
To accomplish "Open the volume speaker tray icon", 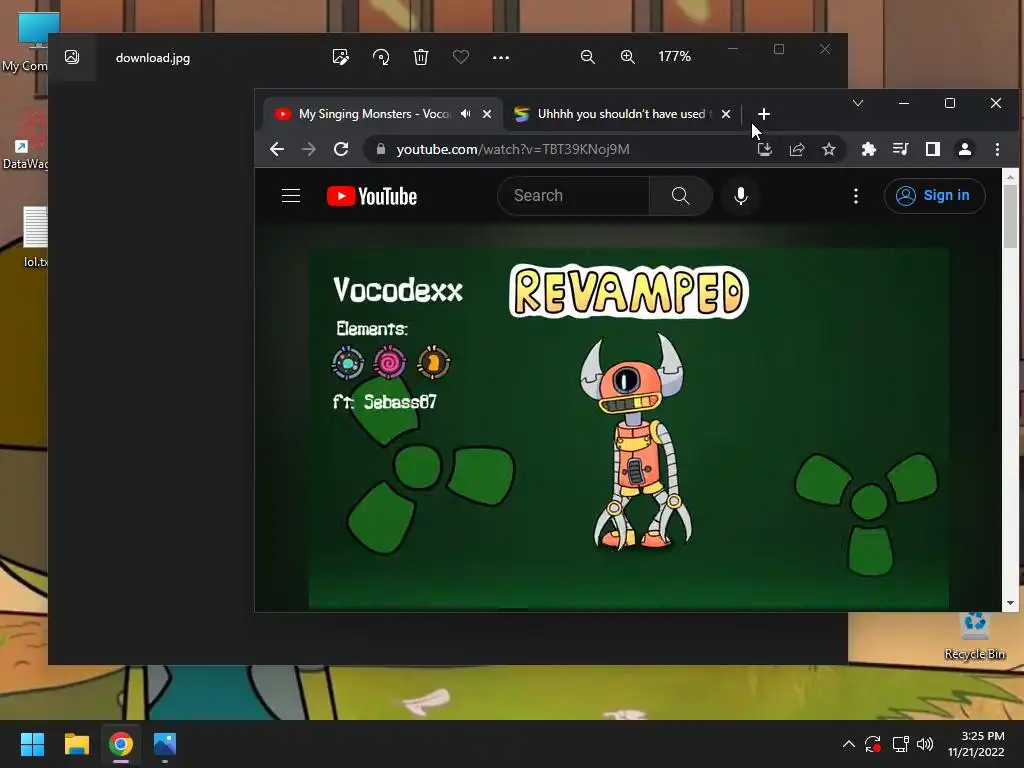I will click(x=925, y=744).
